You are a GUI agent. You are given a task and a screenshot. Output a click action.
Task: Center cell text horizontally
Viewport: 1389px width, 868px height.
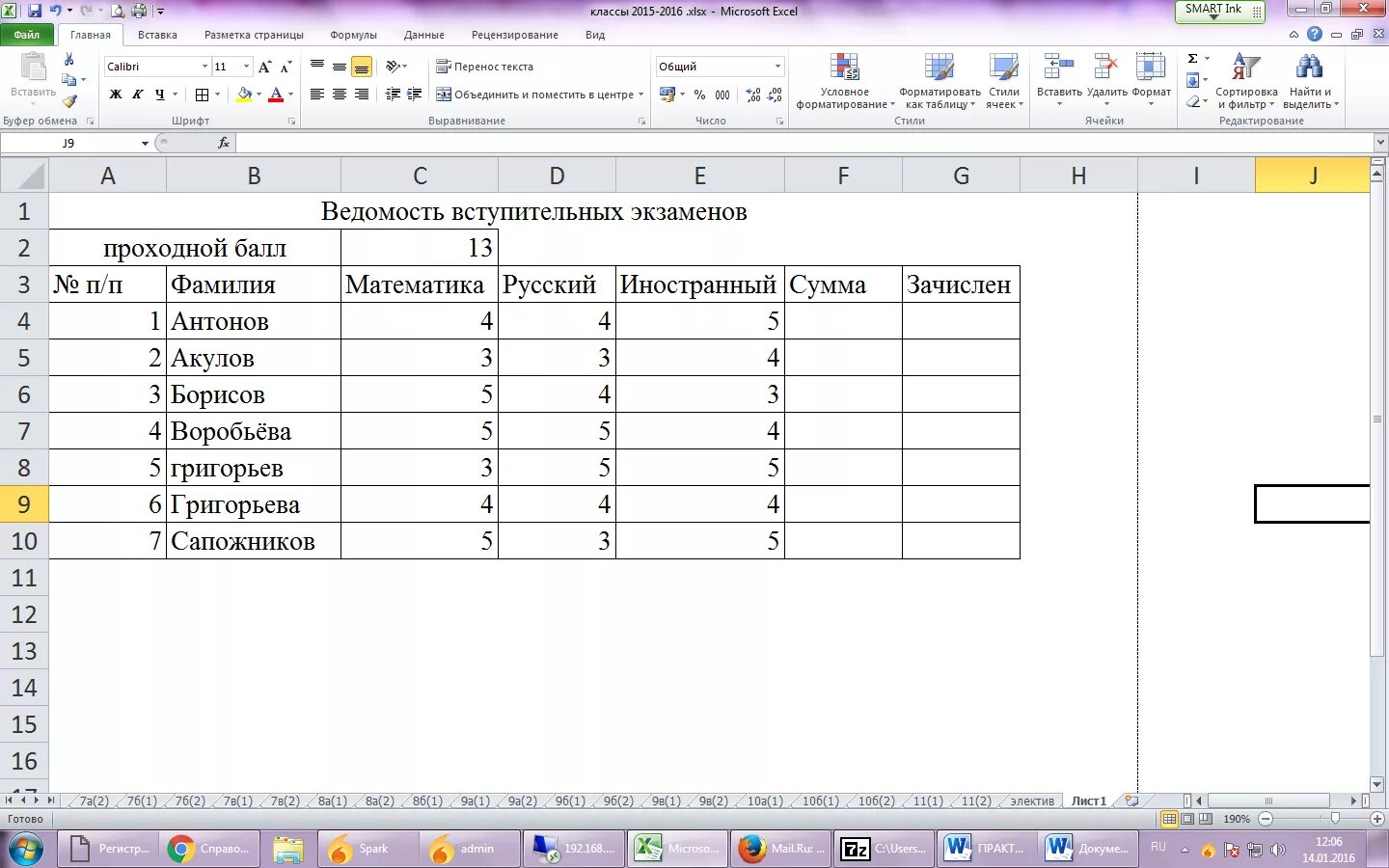[340, 94]
